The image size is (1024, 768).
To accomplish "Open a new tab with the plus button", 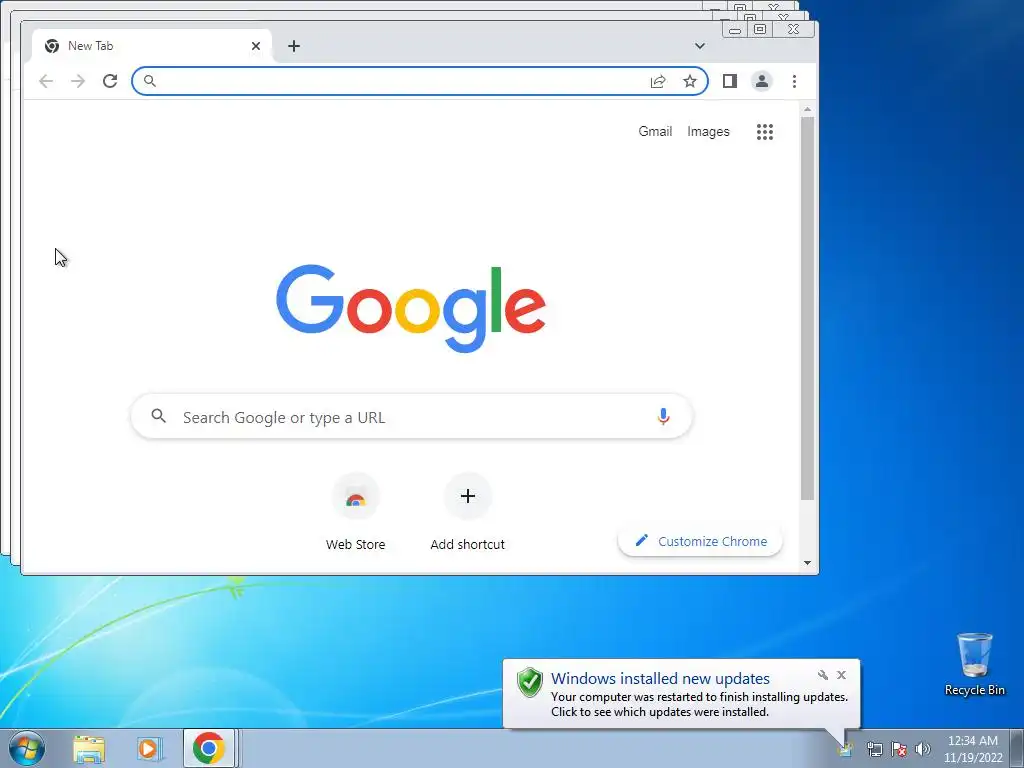I will point(294,46).
